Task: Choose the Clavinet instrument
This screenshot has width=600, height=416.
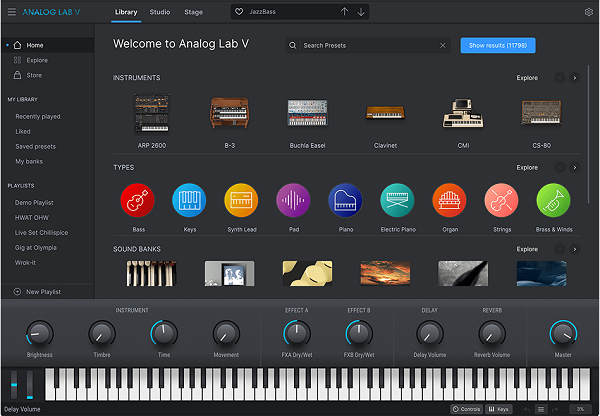Action: click(x=385, y=113)
